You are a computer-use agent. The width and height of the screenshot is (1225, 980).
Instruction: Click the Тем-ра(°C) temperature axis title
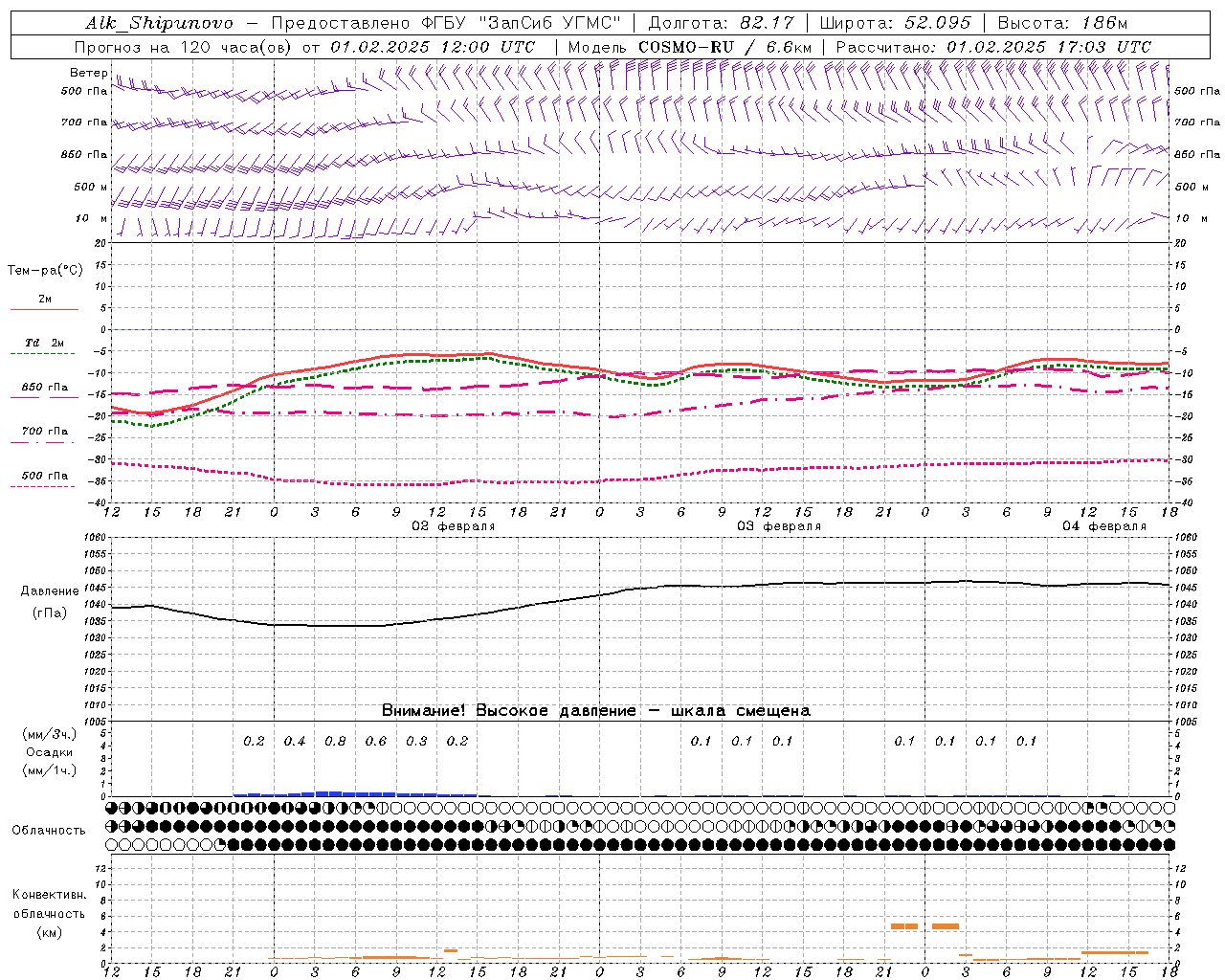45,271
